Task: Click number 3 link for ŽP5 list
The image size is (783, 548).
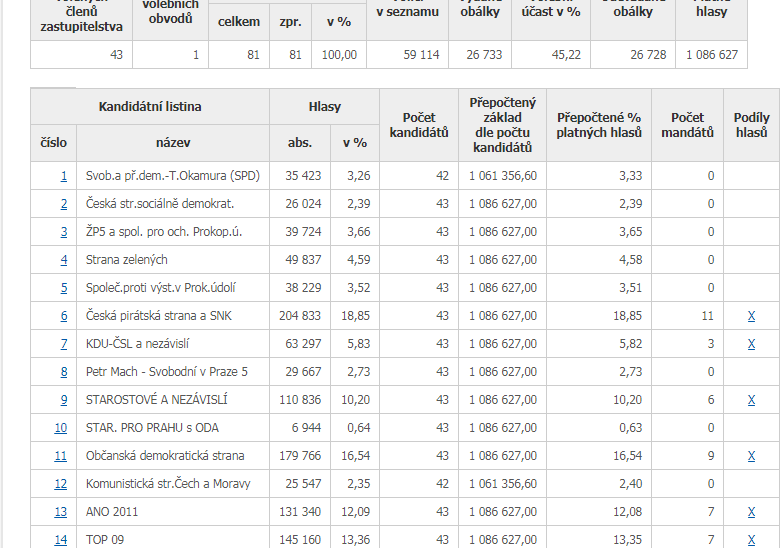Action: [63, 232]
